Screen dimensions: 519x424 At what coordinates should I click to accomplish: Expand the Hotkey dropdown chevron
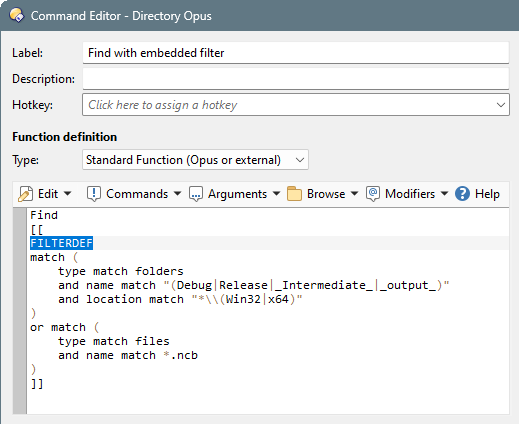coord(500,105)
